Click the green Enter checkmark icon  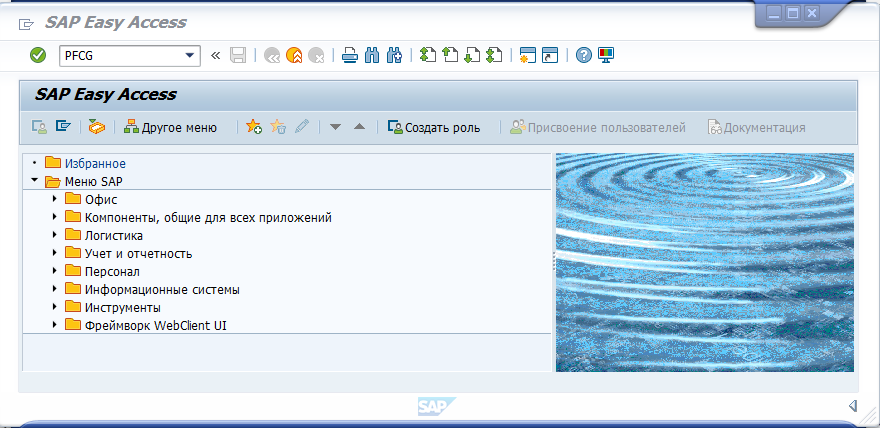[38, 55]
